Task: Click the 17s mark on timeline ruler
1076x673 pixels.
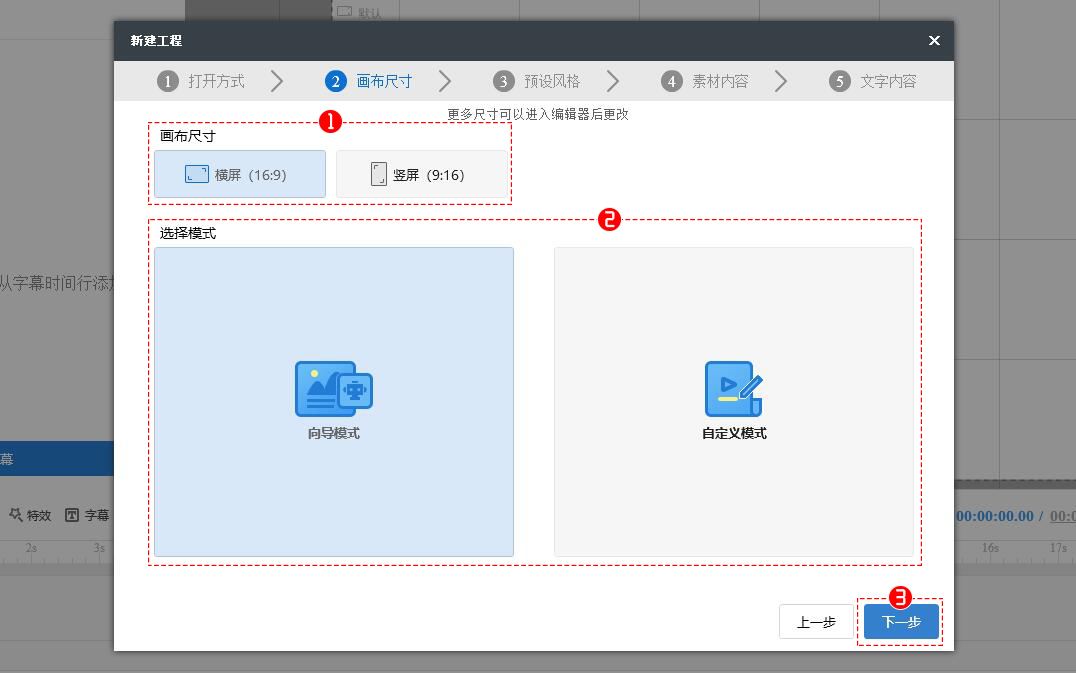Action: pos(1057,548)
